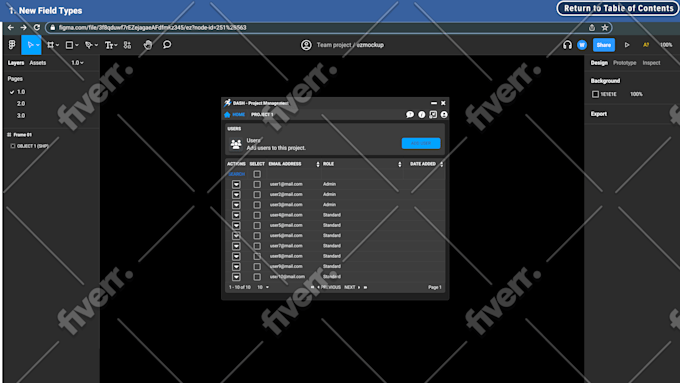Open the Design tab

599,63
